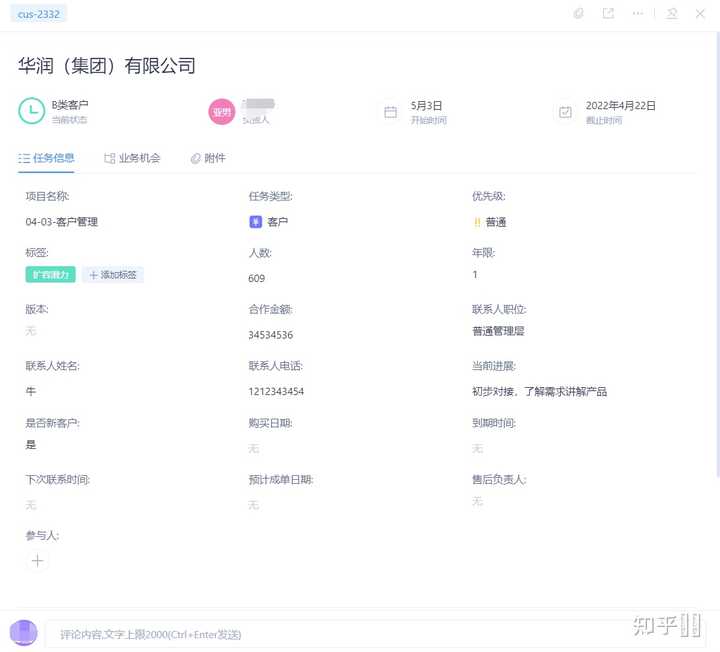Screen dimensions: 720x652
Task: Click the vertical scrollbar on right
Action: [717, 255]
